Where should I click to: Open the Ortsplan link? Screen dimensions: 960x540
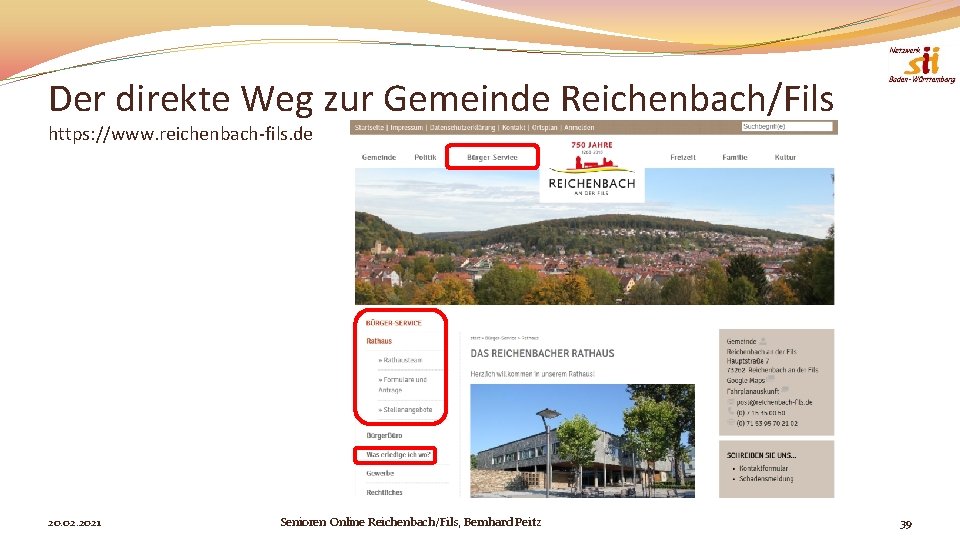544,127
